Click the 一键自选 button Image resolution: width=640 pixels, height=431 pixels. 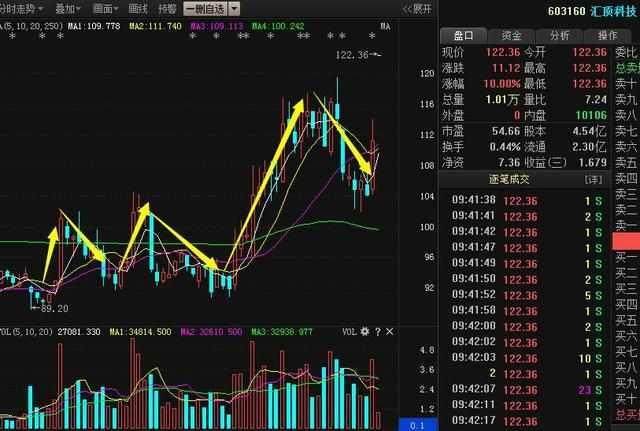[x=204, y=9]
